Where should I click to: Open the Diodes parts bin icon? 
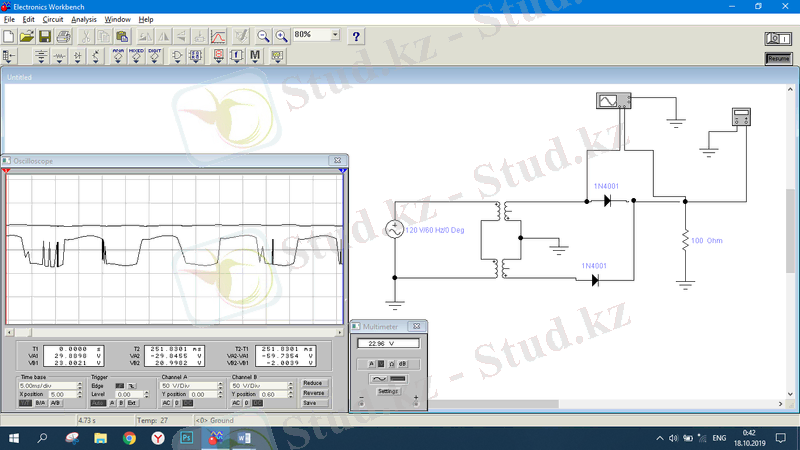(x=79, y=57)
